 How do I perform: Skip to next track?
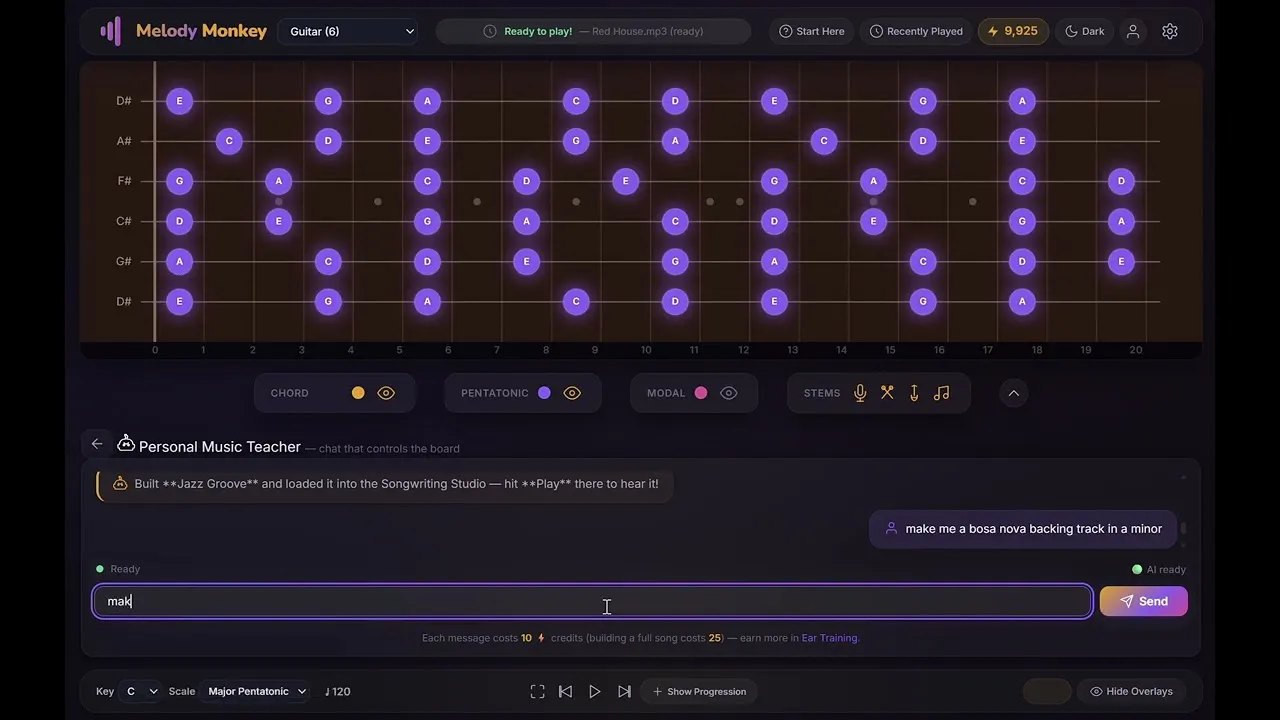click(x=624, y=691)
